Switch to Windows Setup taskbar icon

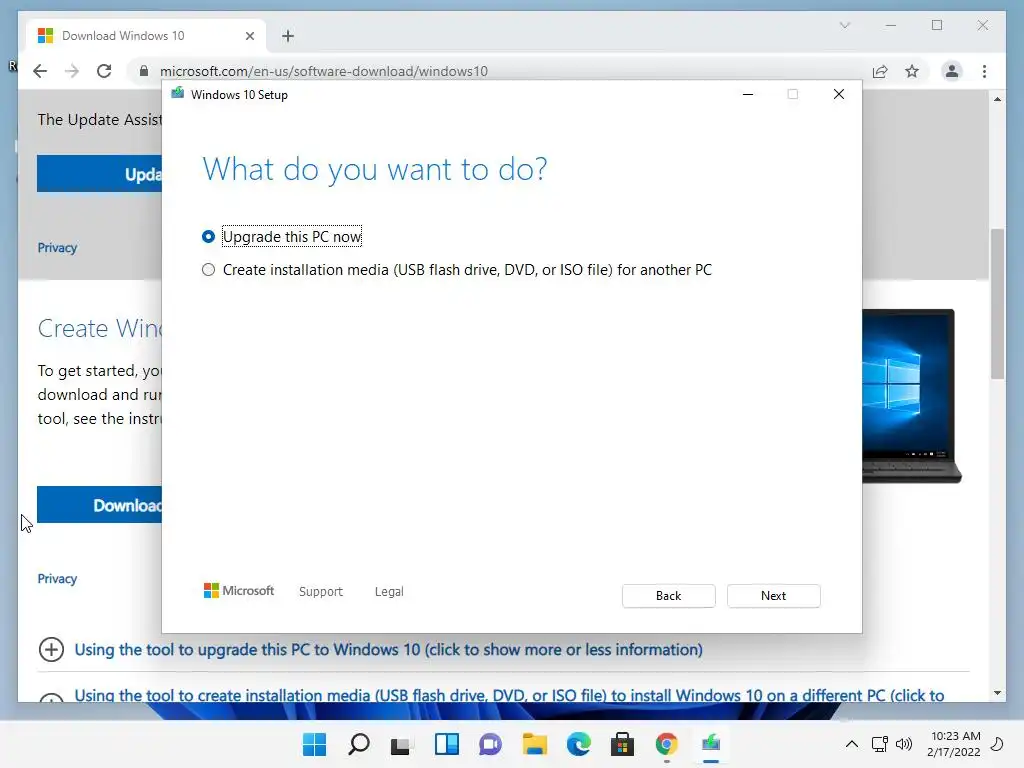(x=711, y=744)
